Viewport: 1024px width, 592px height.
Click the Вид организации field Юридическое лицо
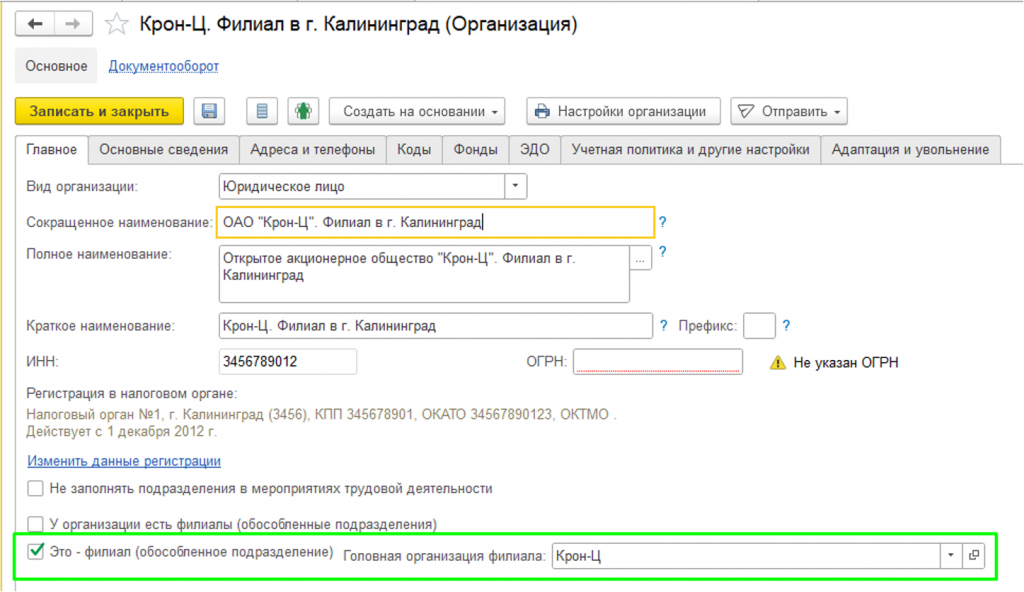(362, 186)
